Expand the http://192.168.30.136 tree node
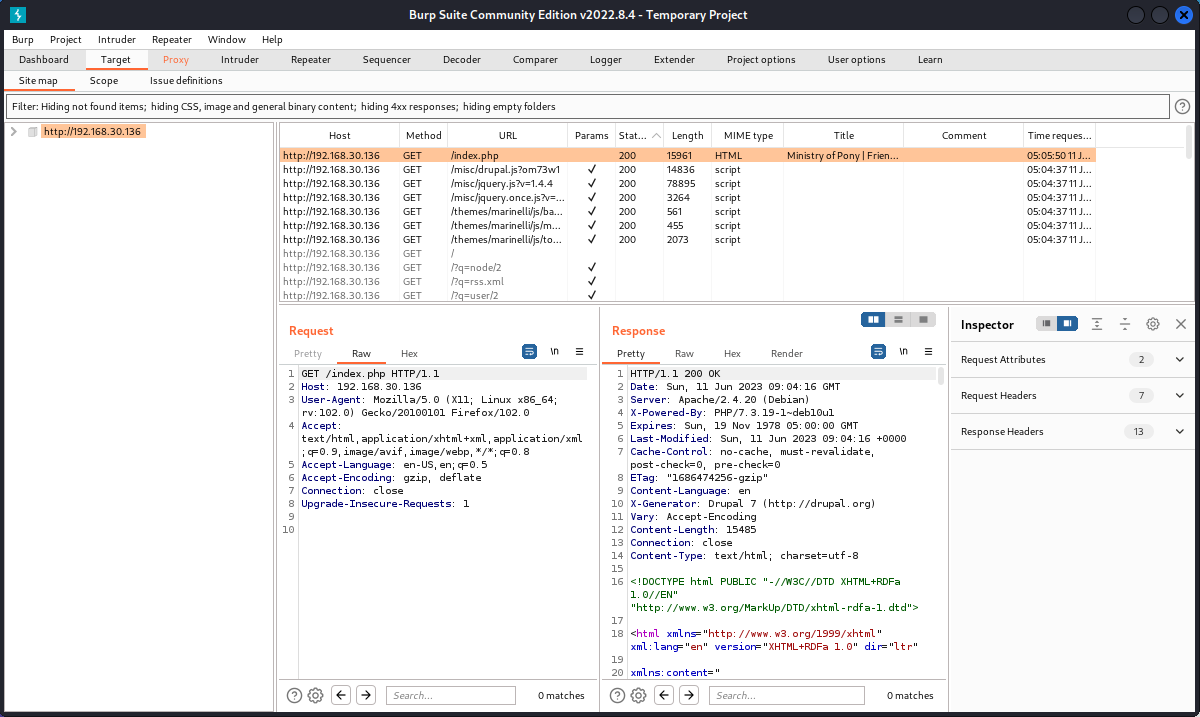Viewport: 1200px width, 717px height. [13, 132]
